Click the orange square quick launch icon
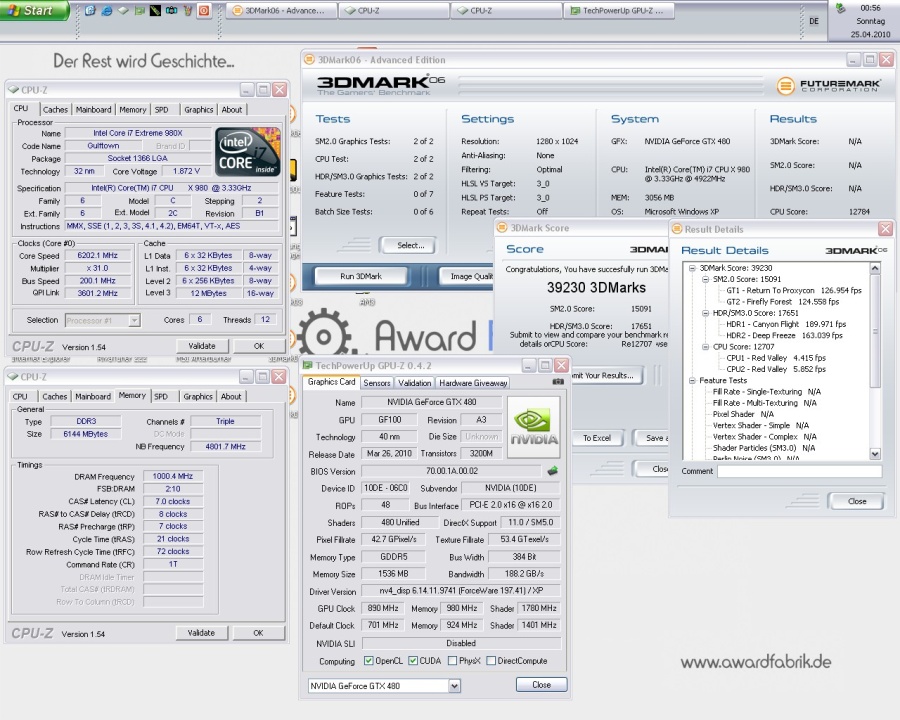 pyautogui.click(x=204, y=10)
